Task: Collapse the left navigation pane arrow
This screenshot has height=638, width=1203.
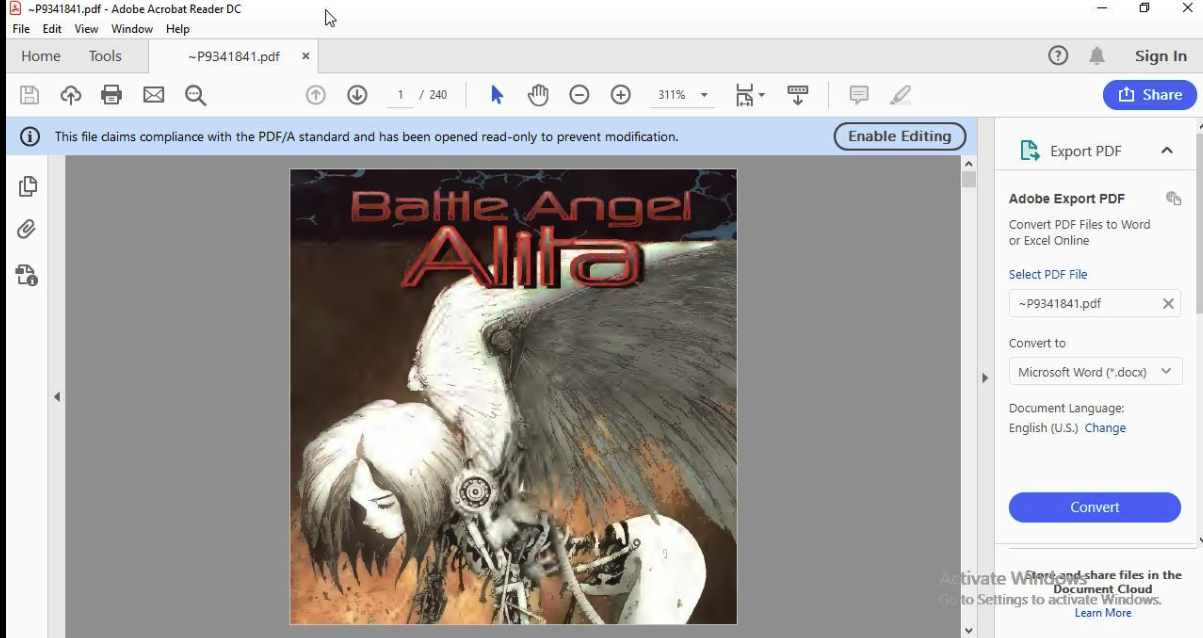Action: point(57,397)
